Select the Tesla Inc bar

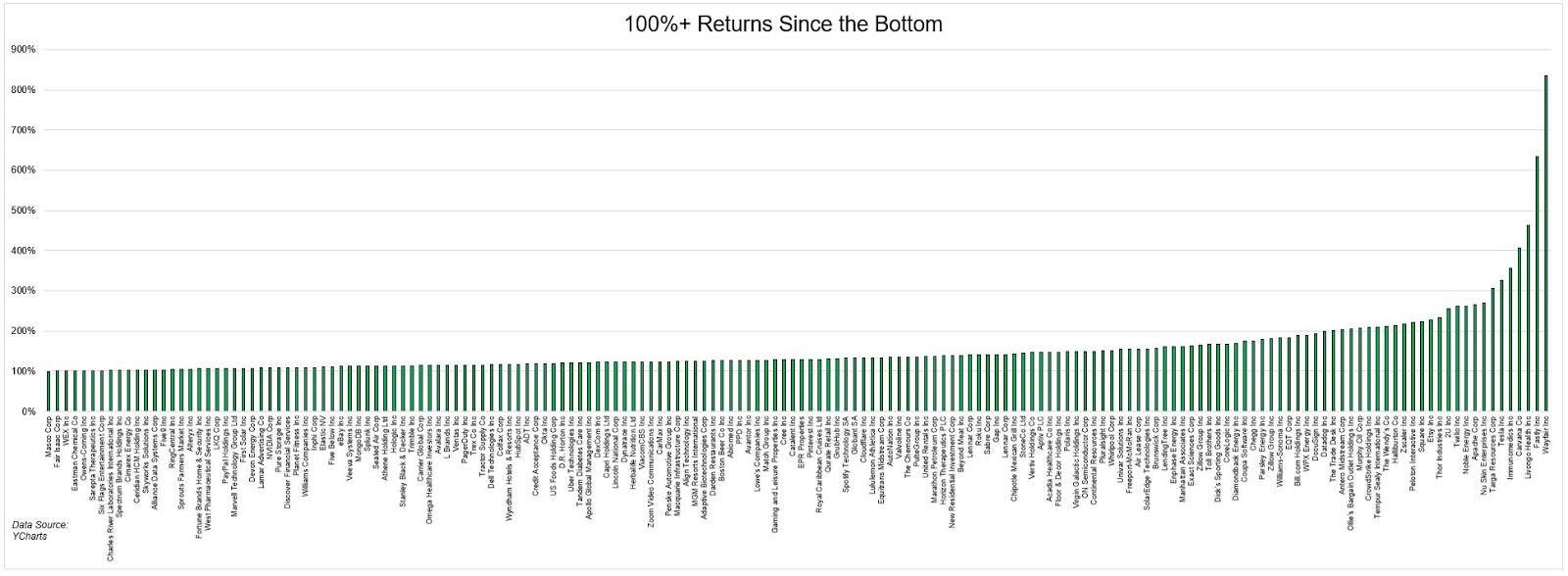tap(1501, 346)
